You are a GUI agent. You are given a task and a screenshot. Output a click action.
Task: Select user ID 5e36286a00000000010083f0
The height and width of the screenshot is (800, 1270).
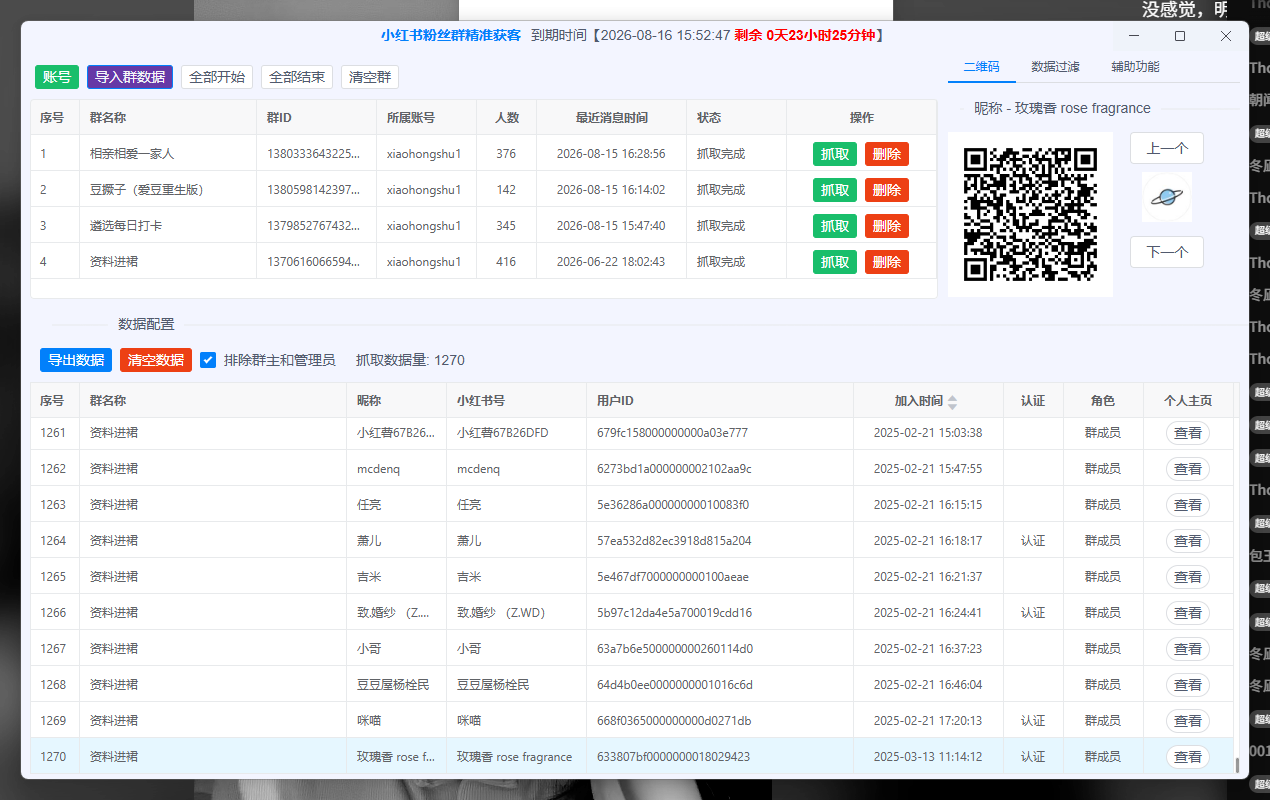click(673, 505)
